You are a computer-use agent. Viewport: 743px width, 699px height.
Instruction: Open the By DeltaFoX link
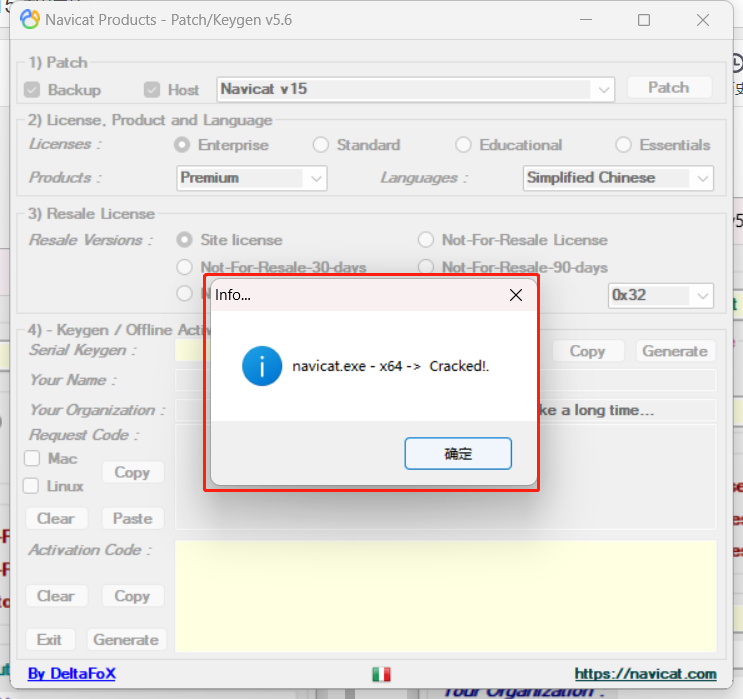click(x=72, y=673)
